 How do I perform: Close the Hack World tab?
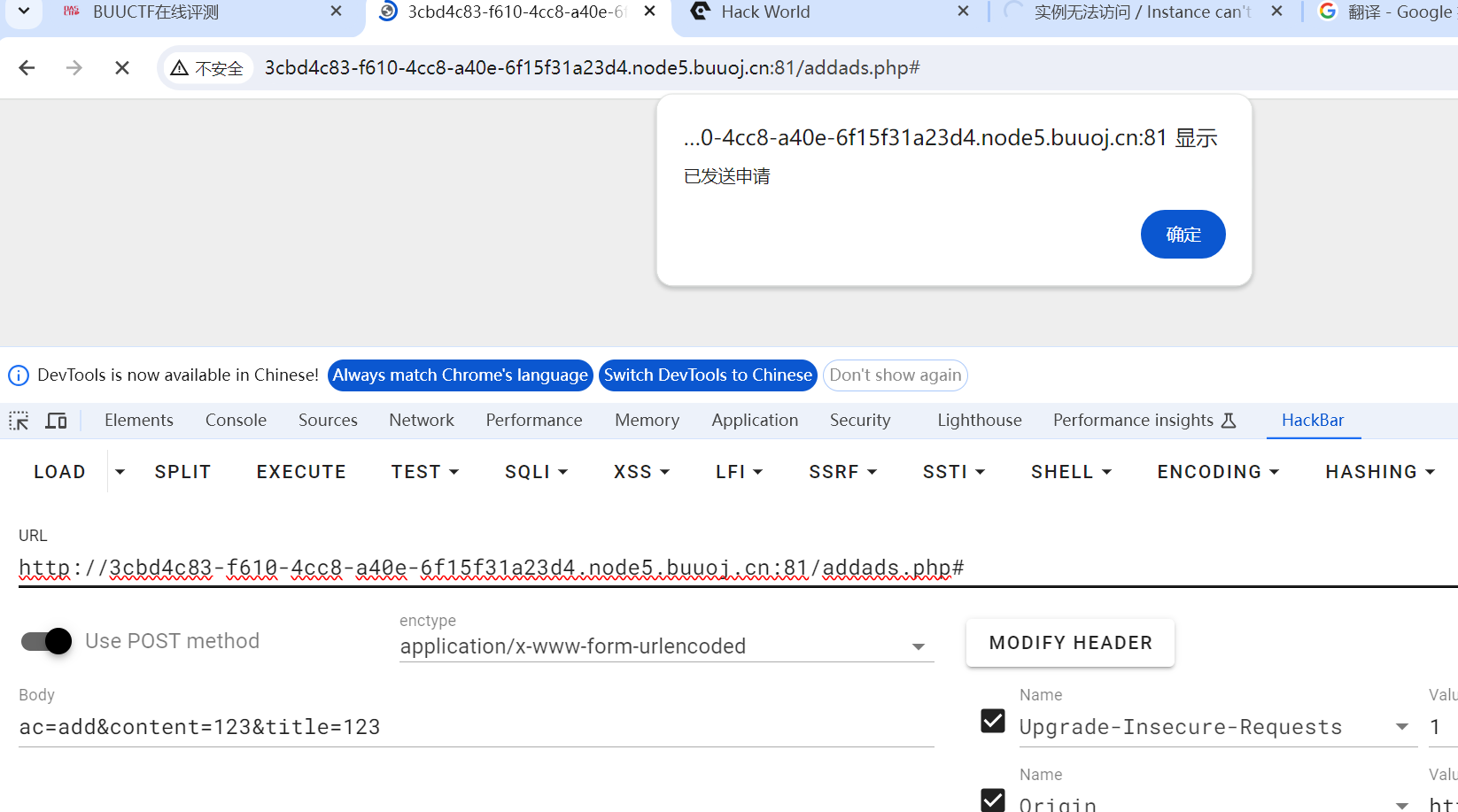tap(963, 12)
